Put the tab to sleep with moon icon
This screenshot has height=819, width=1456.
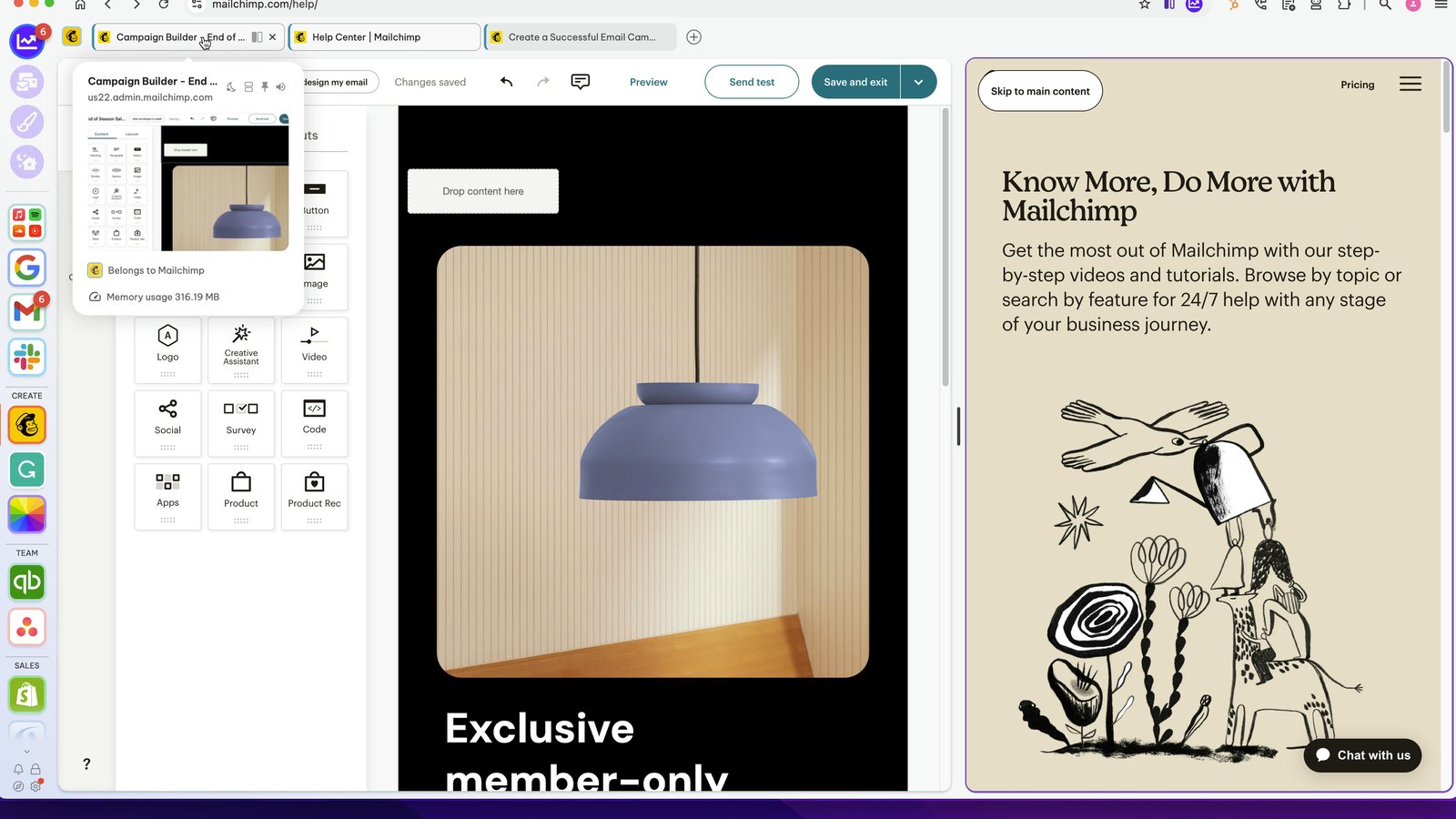pos(231,86)
